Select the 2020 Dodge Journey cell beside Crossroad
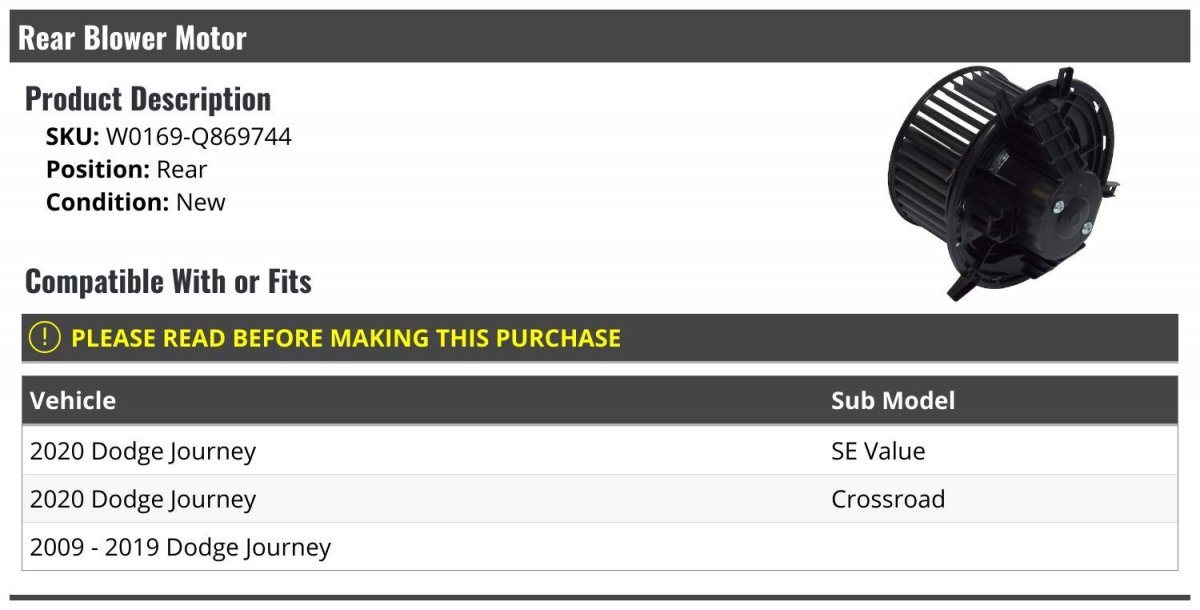Viewport: 1200px width, 610px height. click(x=143, y=499)
